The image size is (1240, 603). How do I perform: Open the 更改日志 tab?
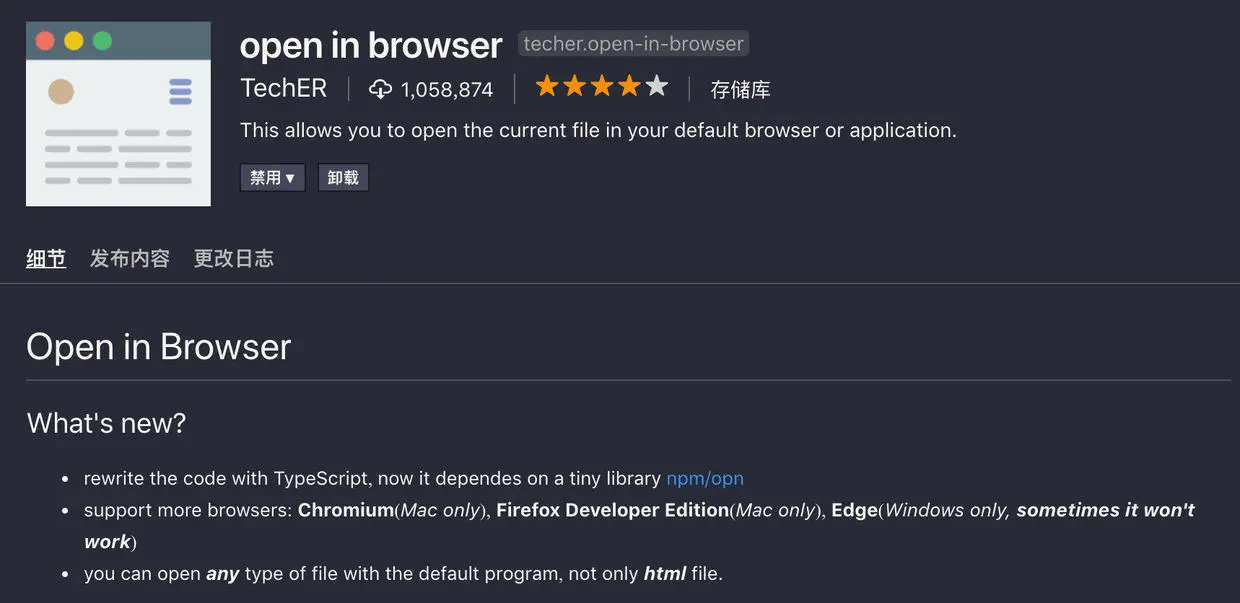[233, 259]
